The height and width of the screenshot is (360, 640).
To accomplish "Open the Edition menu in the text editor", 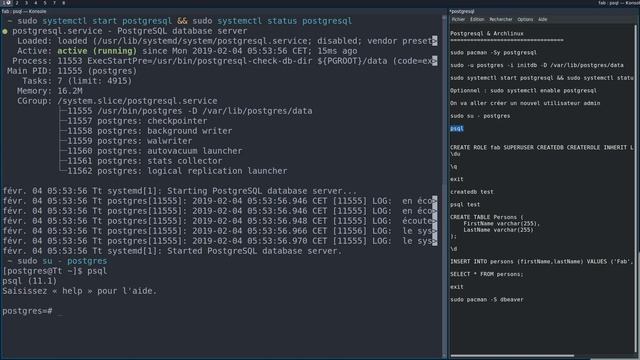I will coord(477,19).
